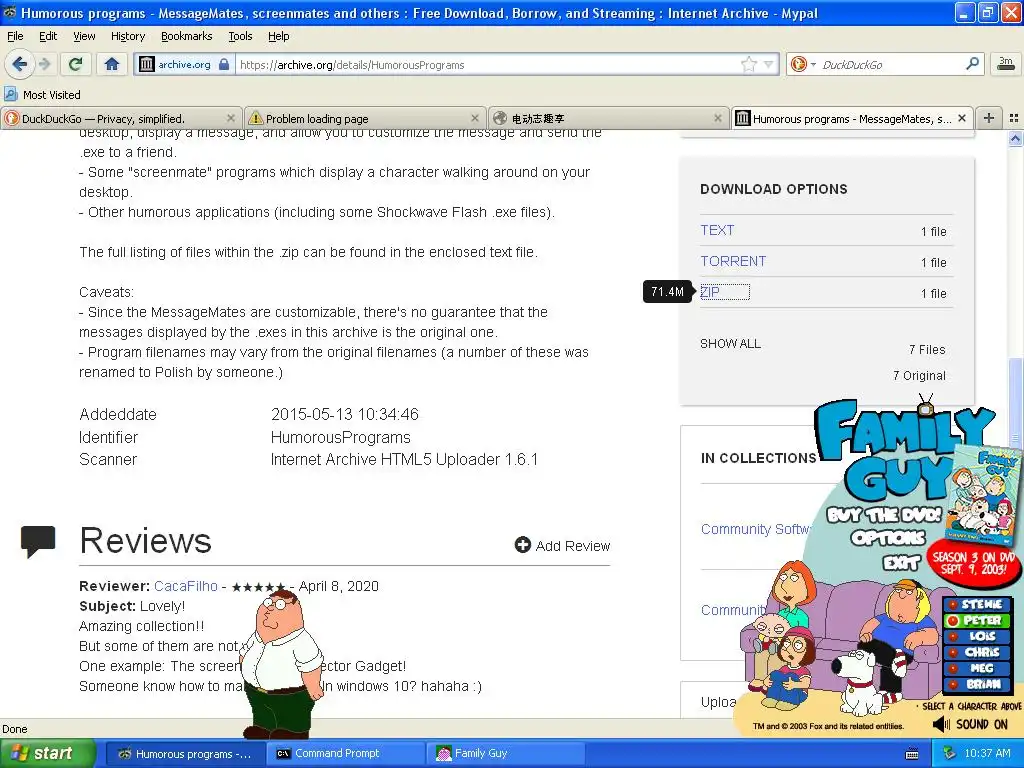Open the Edit menu
1024x768 pixels.
tap(48, 36)
